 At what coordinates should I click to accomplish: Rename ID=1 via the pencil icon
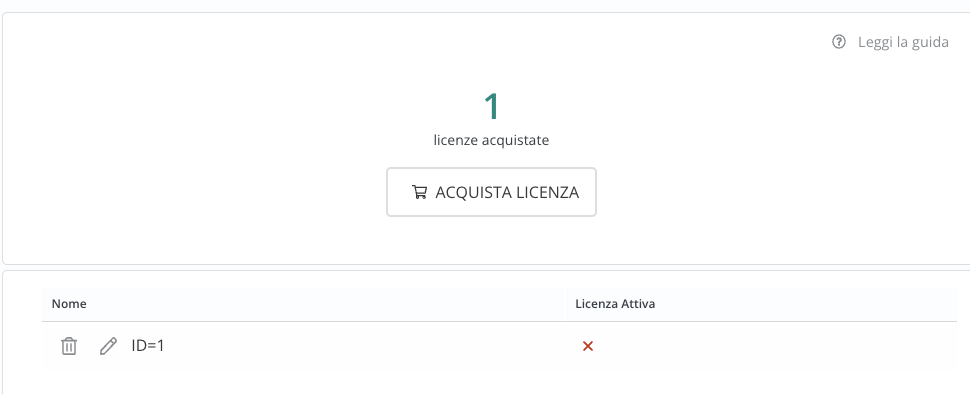108,346
